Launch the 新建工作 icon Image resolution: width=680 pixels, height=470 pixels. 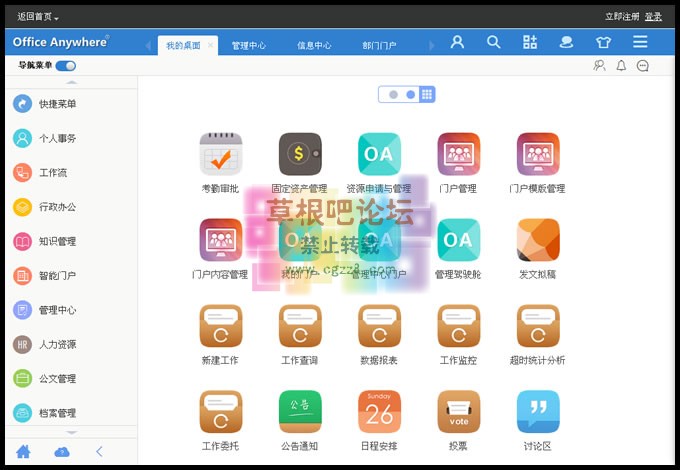point(221,326)
